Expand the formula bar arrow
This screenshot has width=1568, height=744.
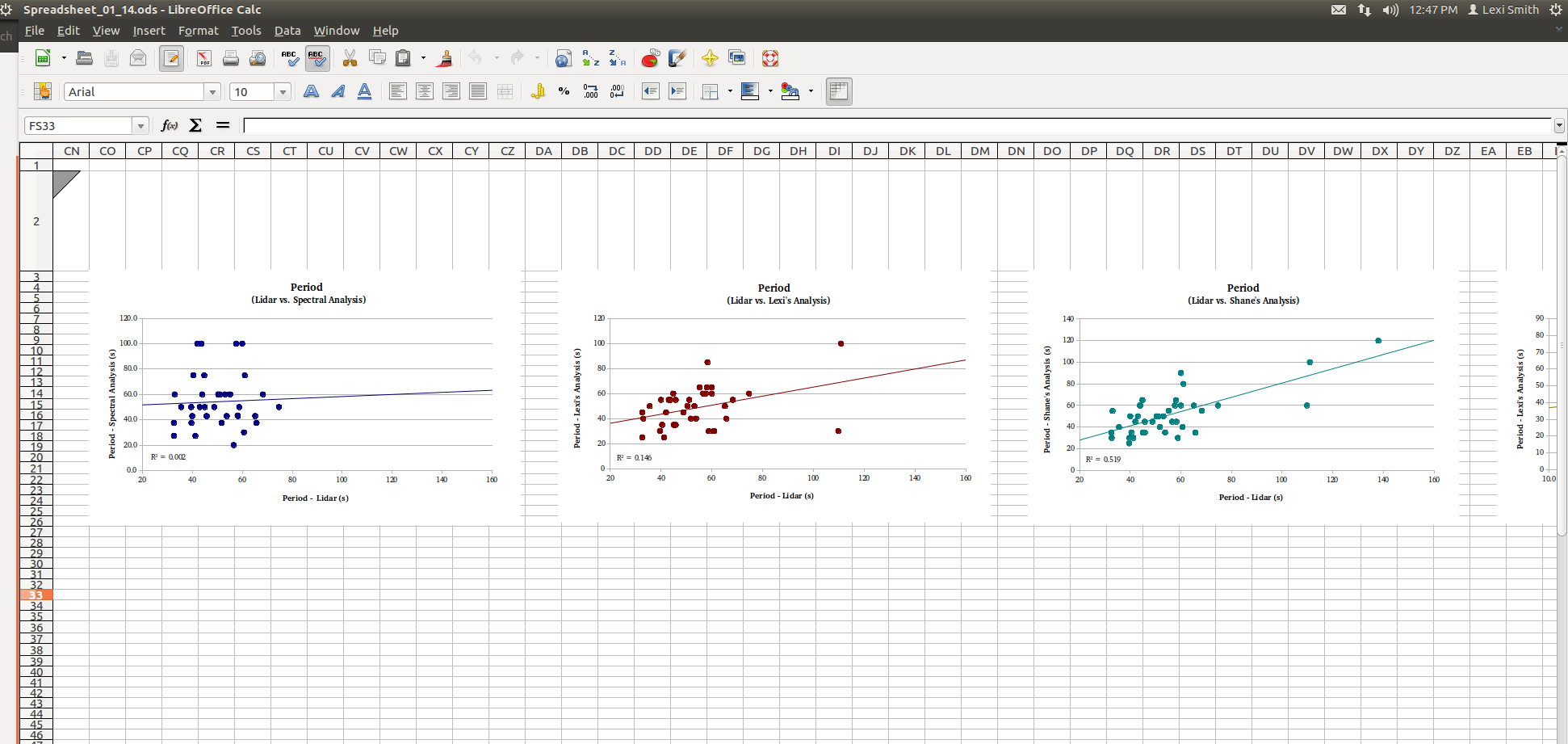[1559, 125]
